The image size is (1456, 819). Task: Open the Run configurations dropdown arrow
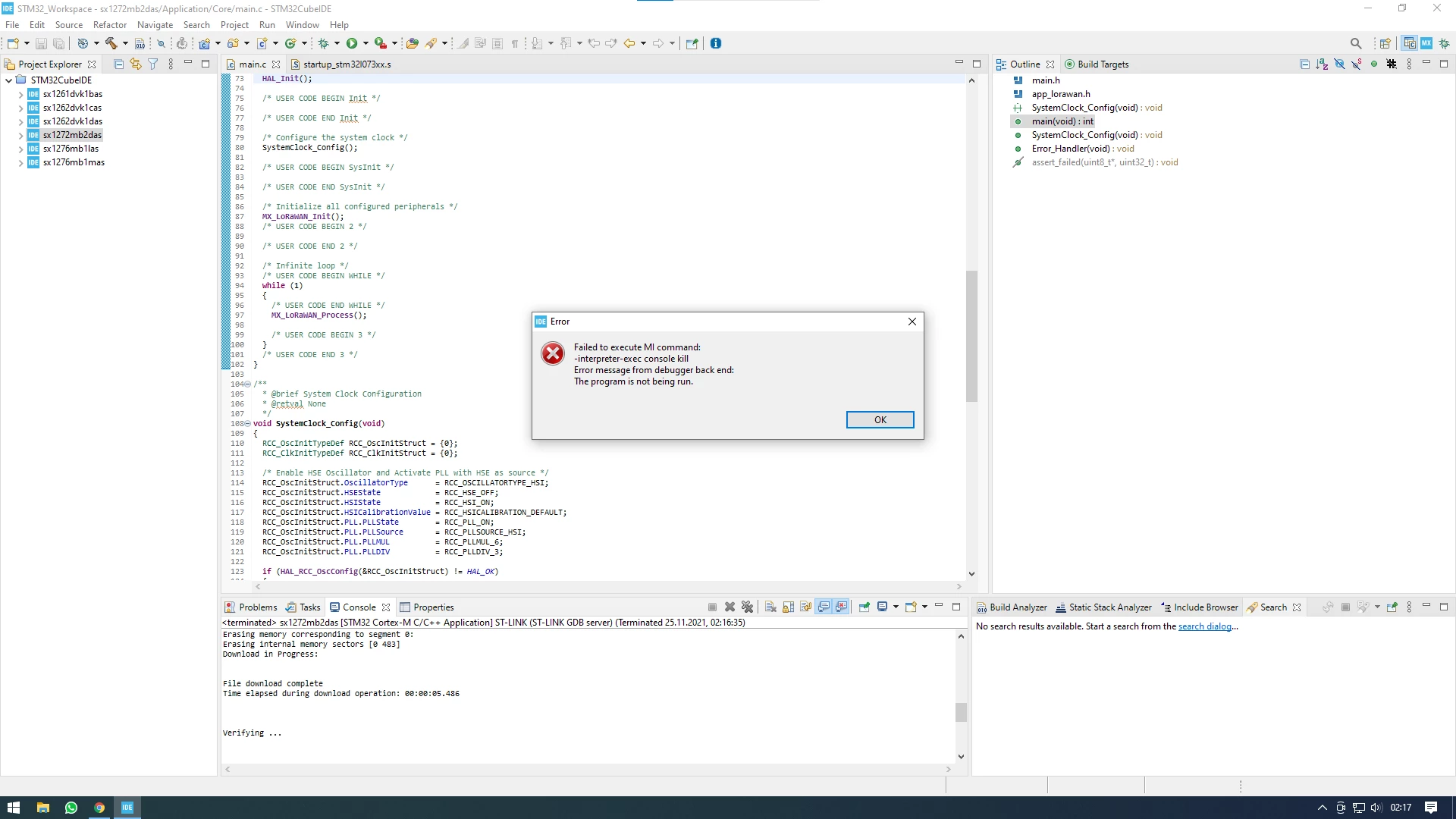pos(366,43)
